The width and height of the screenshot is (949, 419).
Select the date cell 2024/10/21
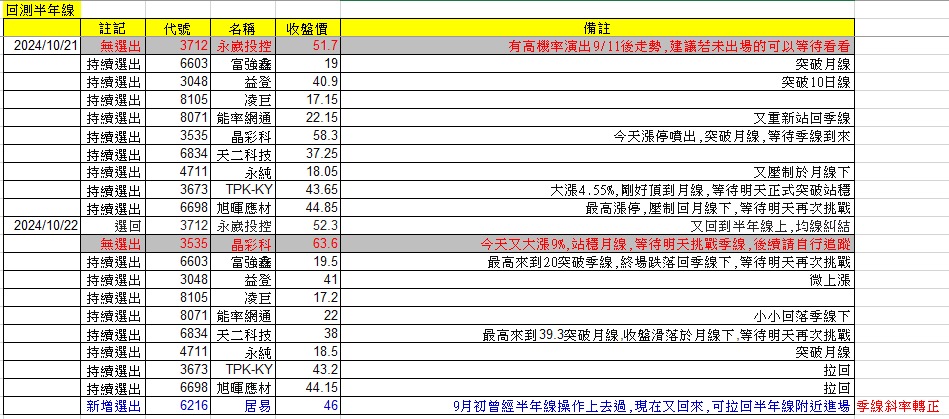(42, 45)
